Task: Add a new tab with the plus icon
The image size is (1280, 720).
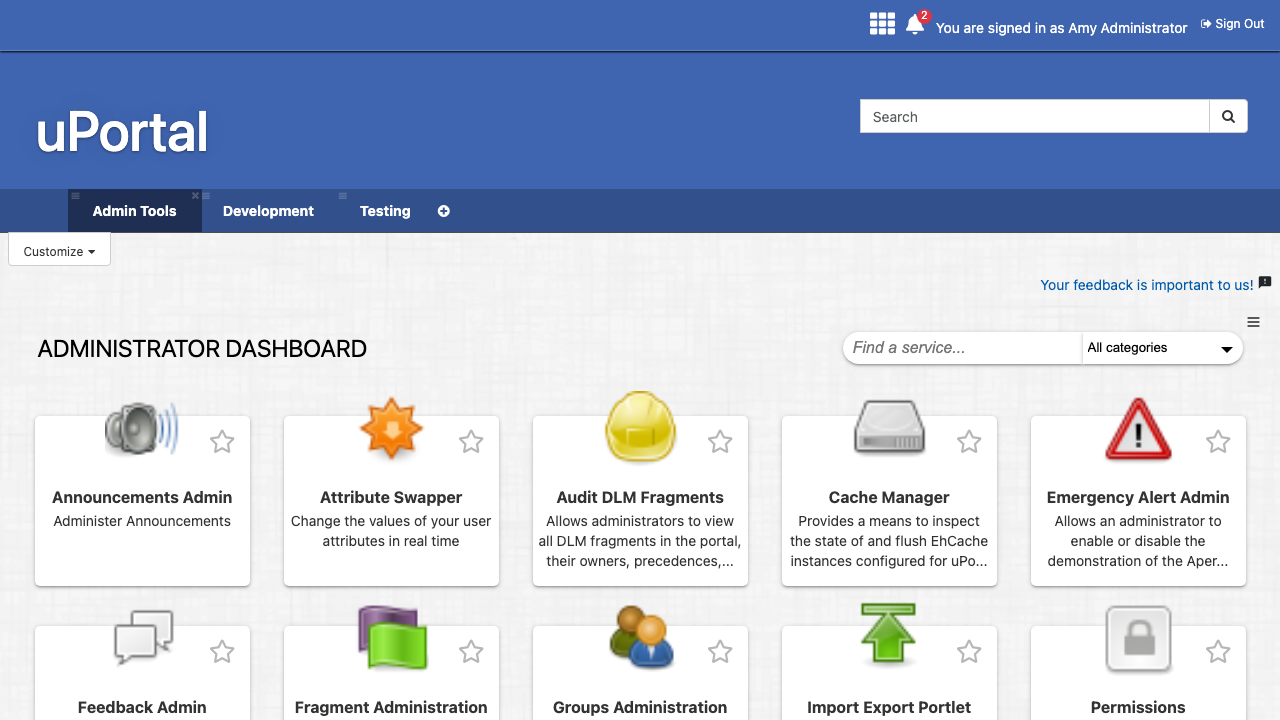Action: (444, 211)
